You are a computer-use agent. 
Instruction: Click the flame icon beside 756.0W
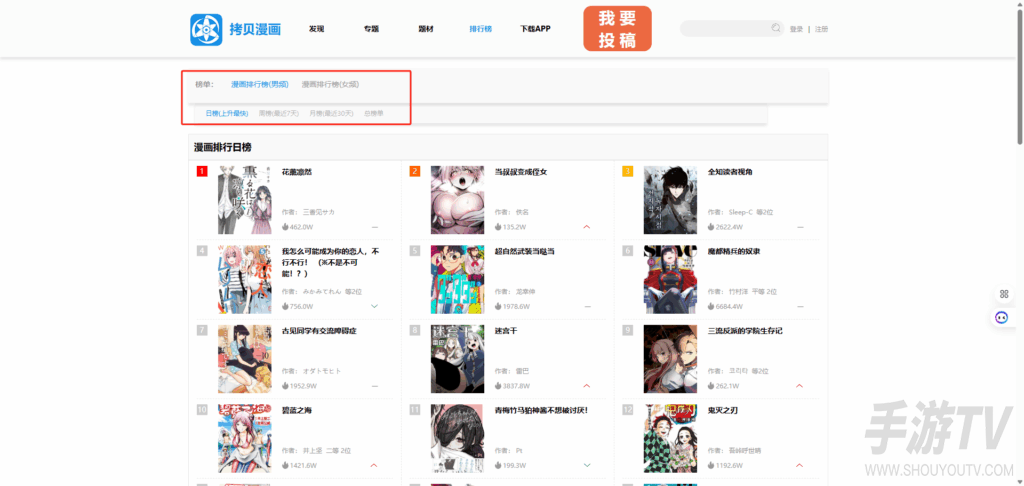pos(285,306)
